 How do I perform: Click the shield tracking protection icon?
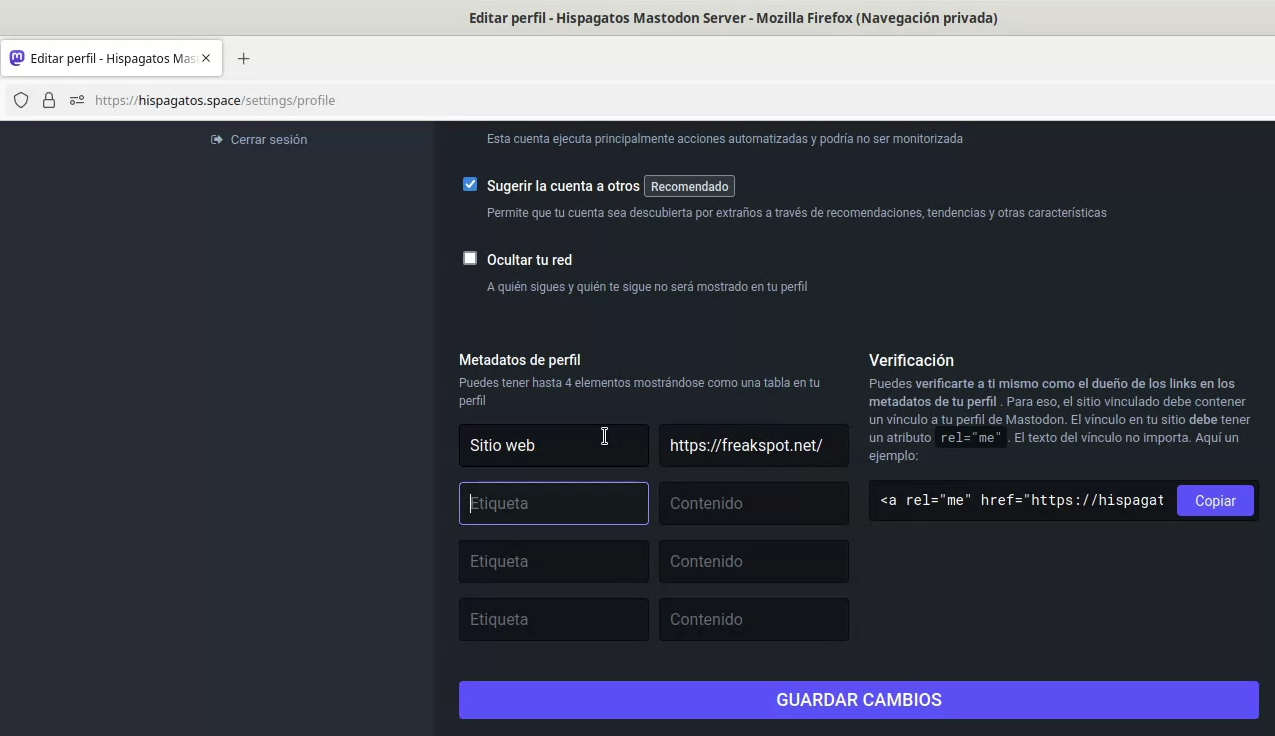click(21, 100)
